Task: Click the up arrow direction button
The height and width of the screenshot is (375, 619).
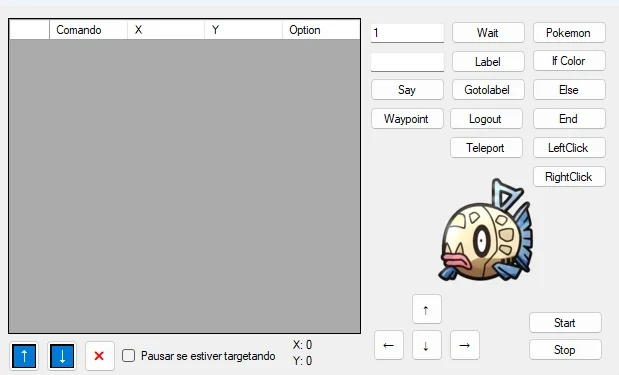Action: tap(426, 309)
